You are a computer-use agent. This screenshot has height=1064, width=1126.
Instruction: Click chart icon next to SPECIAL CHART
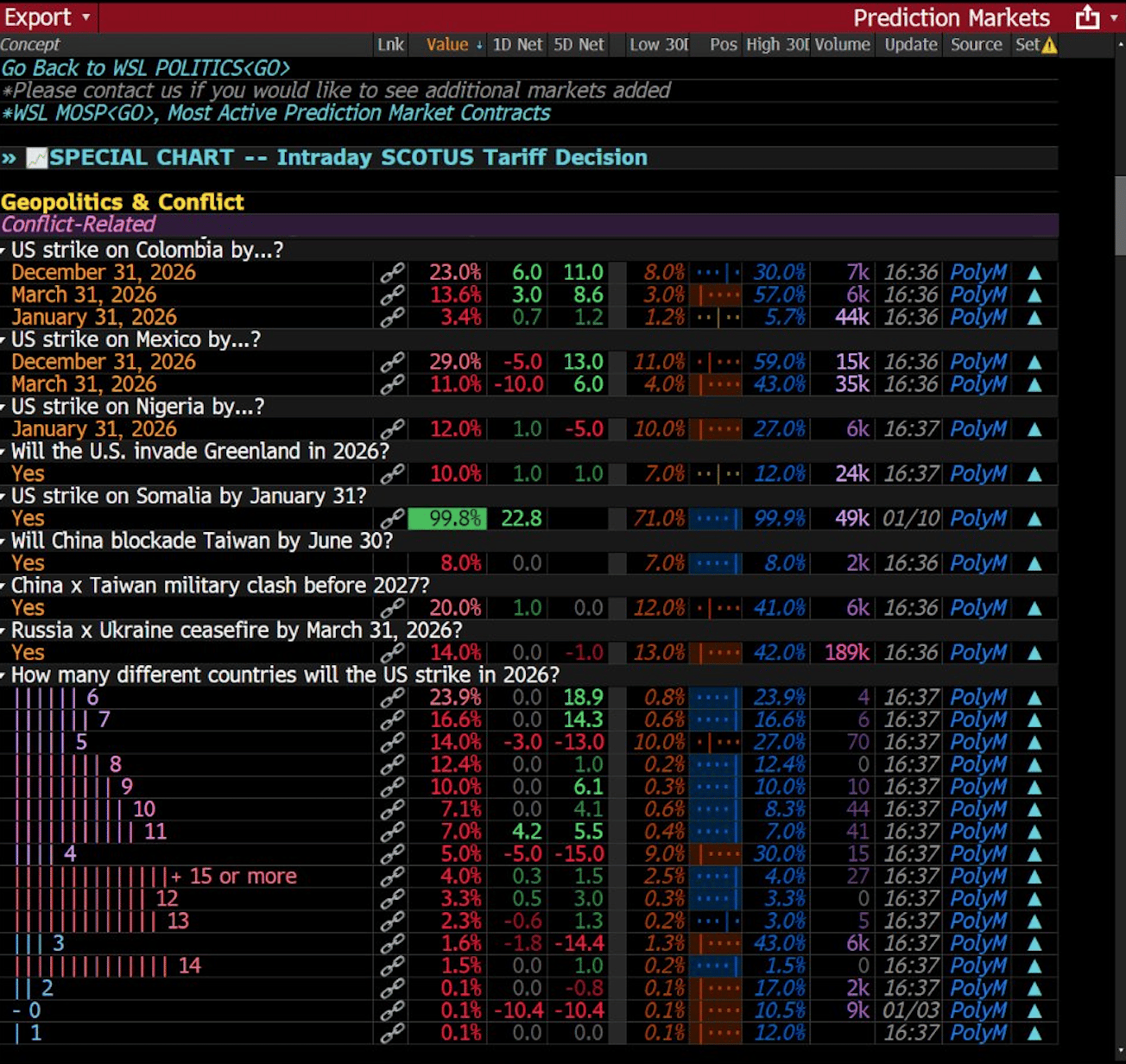pyautogui.click(x=37, y=158)
